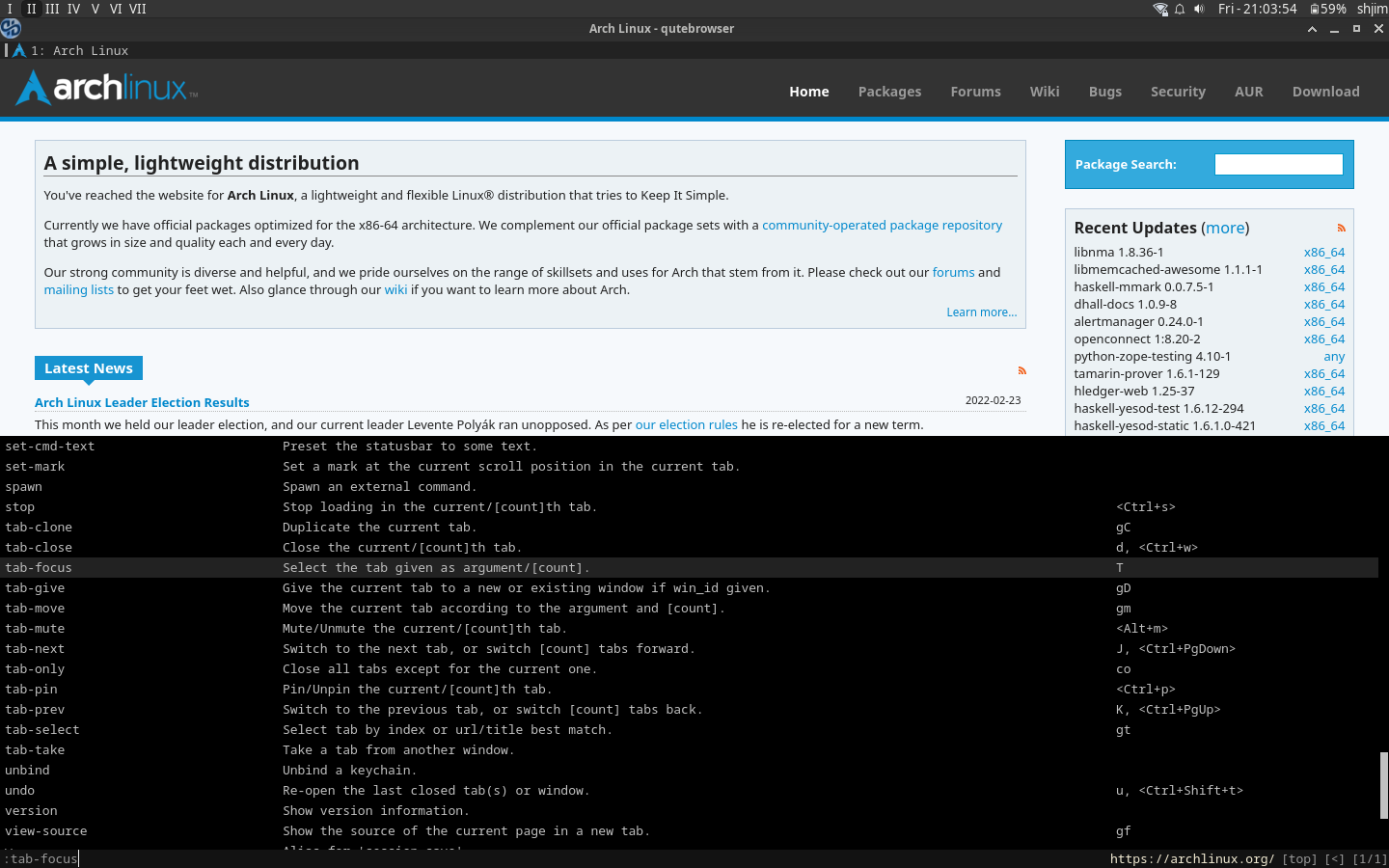
Task: Click the wifi tray icon
Action: [x=1160, y=9]
